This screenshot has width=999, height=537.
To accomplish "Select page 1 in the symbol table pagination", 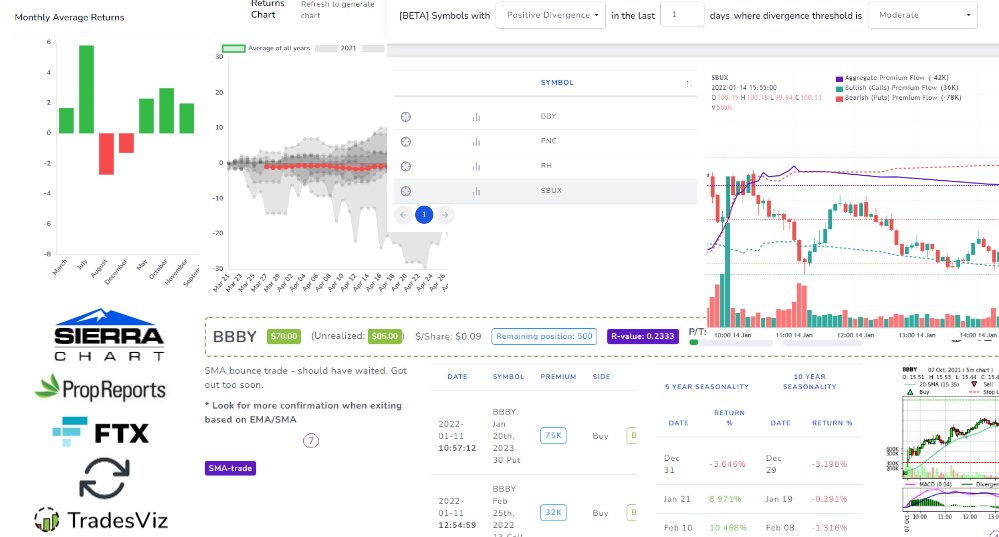I will pos(424,215).
